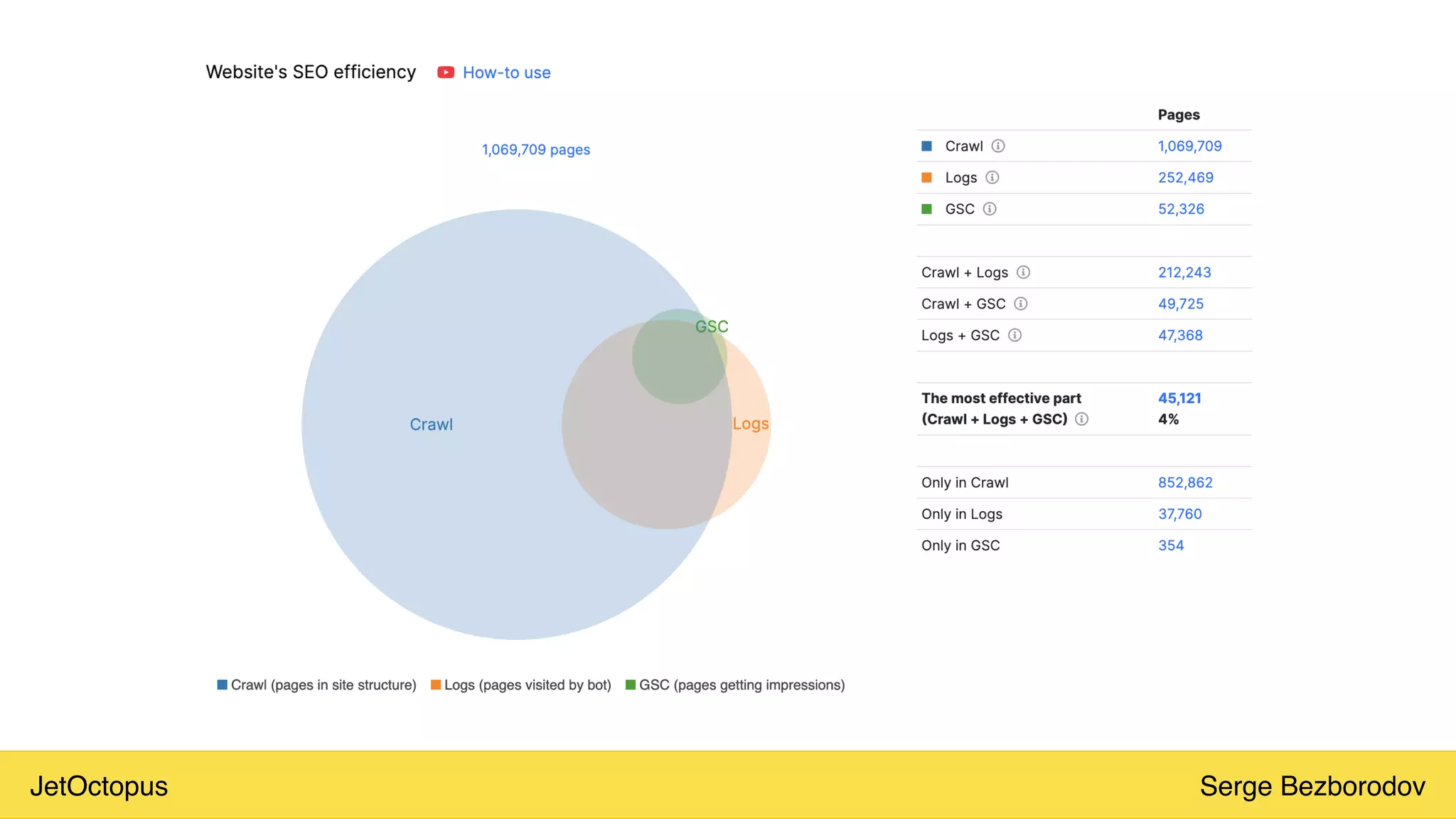Screen dimensions: 1456x819
Task: Click the orange Logs swatch in the table
Action: pos(926,177)
